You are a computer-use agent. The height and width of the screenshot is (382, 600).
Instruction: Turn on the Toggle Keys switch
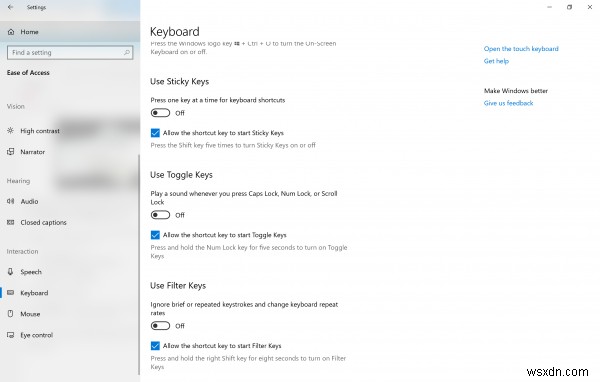160,215
